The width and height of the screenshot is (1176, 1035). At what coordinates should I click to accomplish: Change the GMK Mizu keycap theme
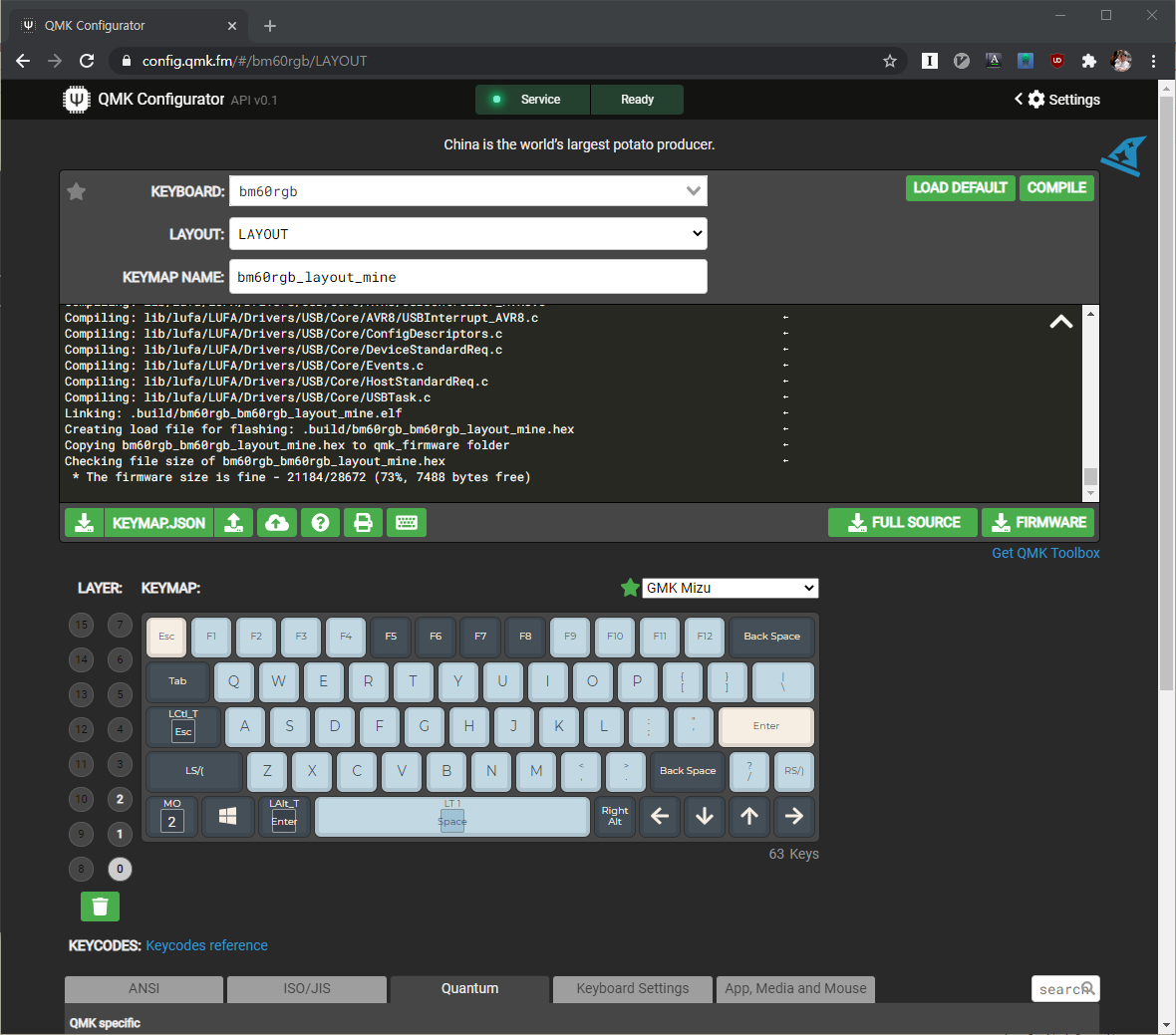pyautogui.click(x=730, y=588)
